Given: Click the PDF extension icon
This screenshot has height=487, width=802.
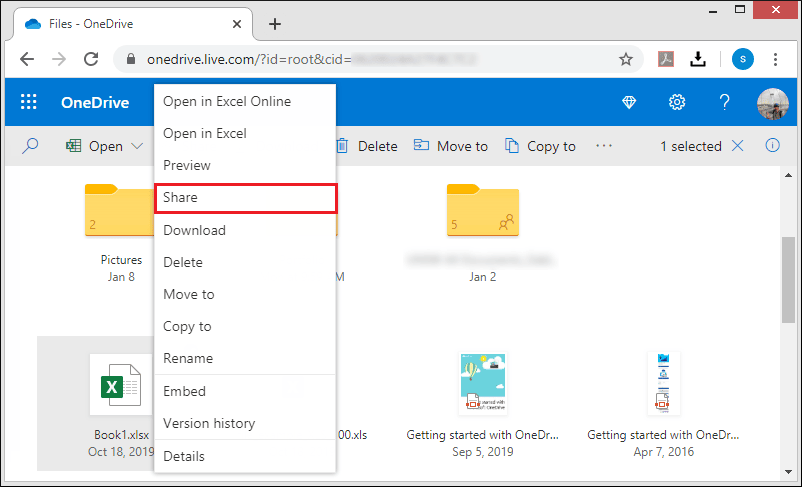Looking at the screenshot, I should [666, 59].
